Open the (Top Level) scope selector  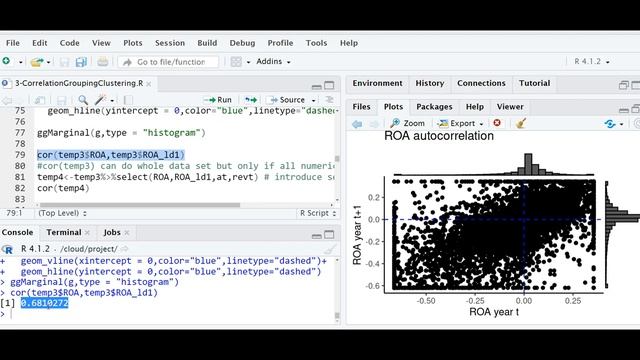[62, 213]
